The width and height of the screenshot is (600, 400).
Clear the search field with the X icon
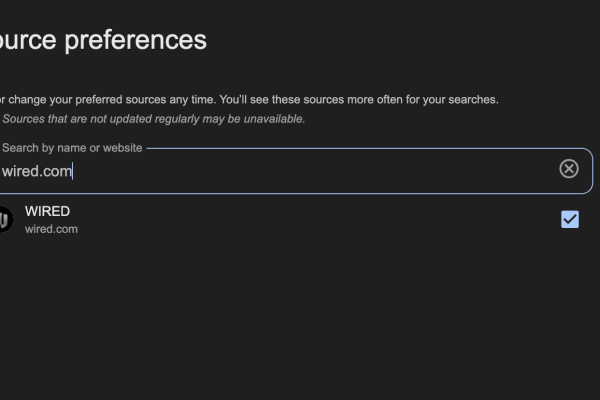pyautogui.click(x=569, y=169)
